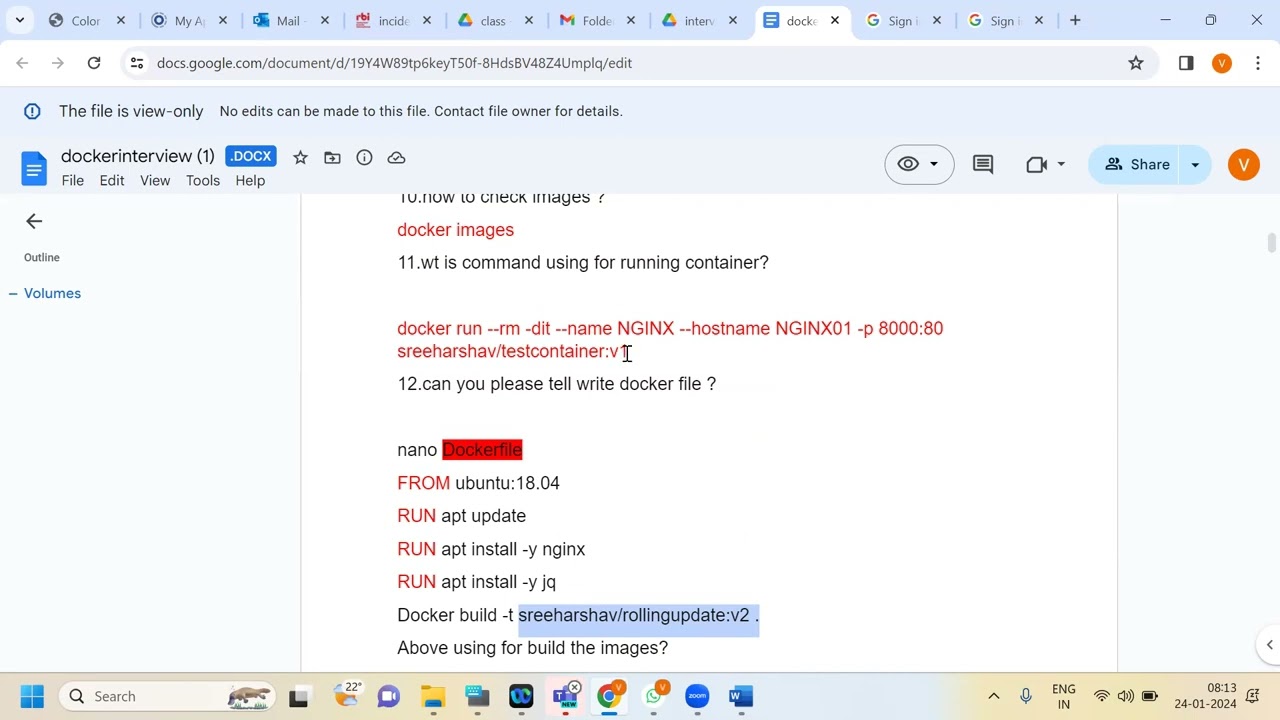
Task: Open Zoom from the taskbar
Action: click(x=697, y=696)
